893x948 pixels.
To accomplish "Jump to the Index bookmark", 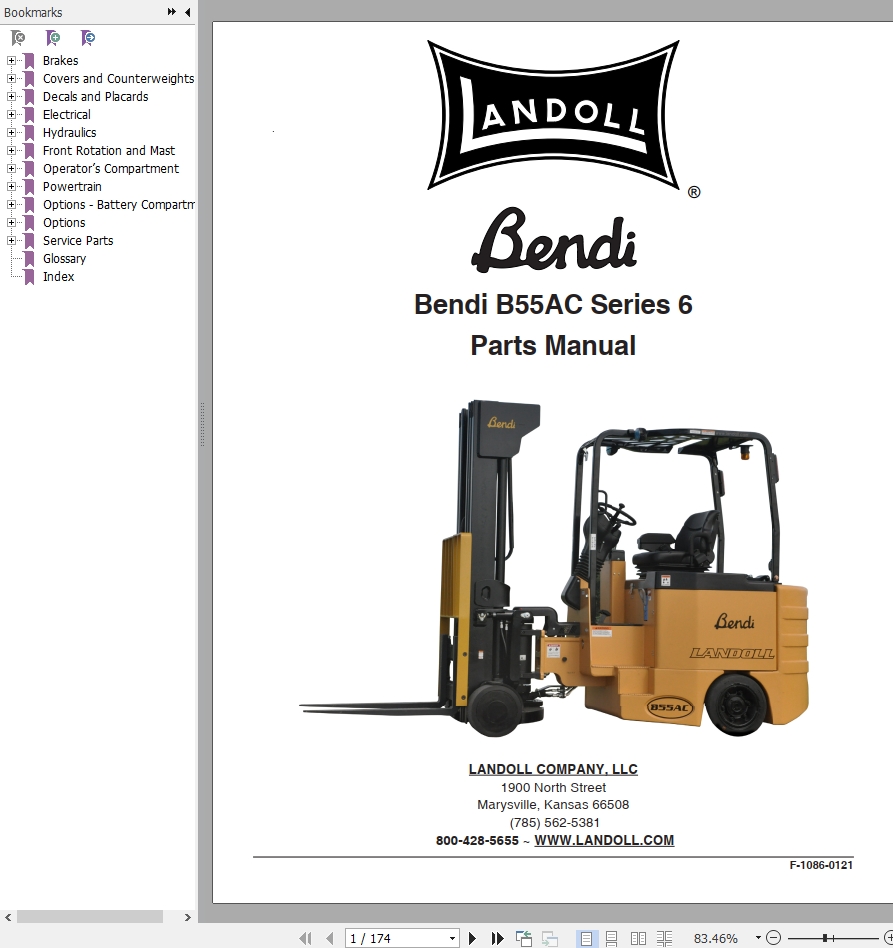I will [59, 277].
